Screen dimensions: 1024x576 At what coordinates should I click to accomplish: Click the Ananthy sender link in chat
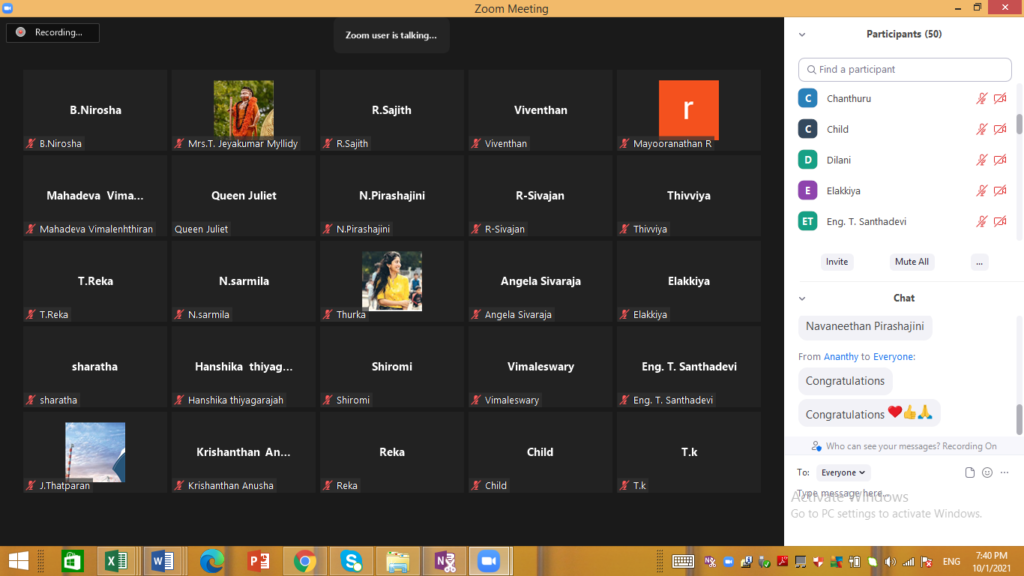pos(840,357)
